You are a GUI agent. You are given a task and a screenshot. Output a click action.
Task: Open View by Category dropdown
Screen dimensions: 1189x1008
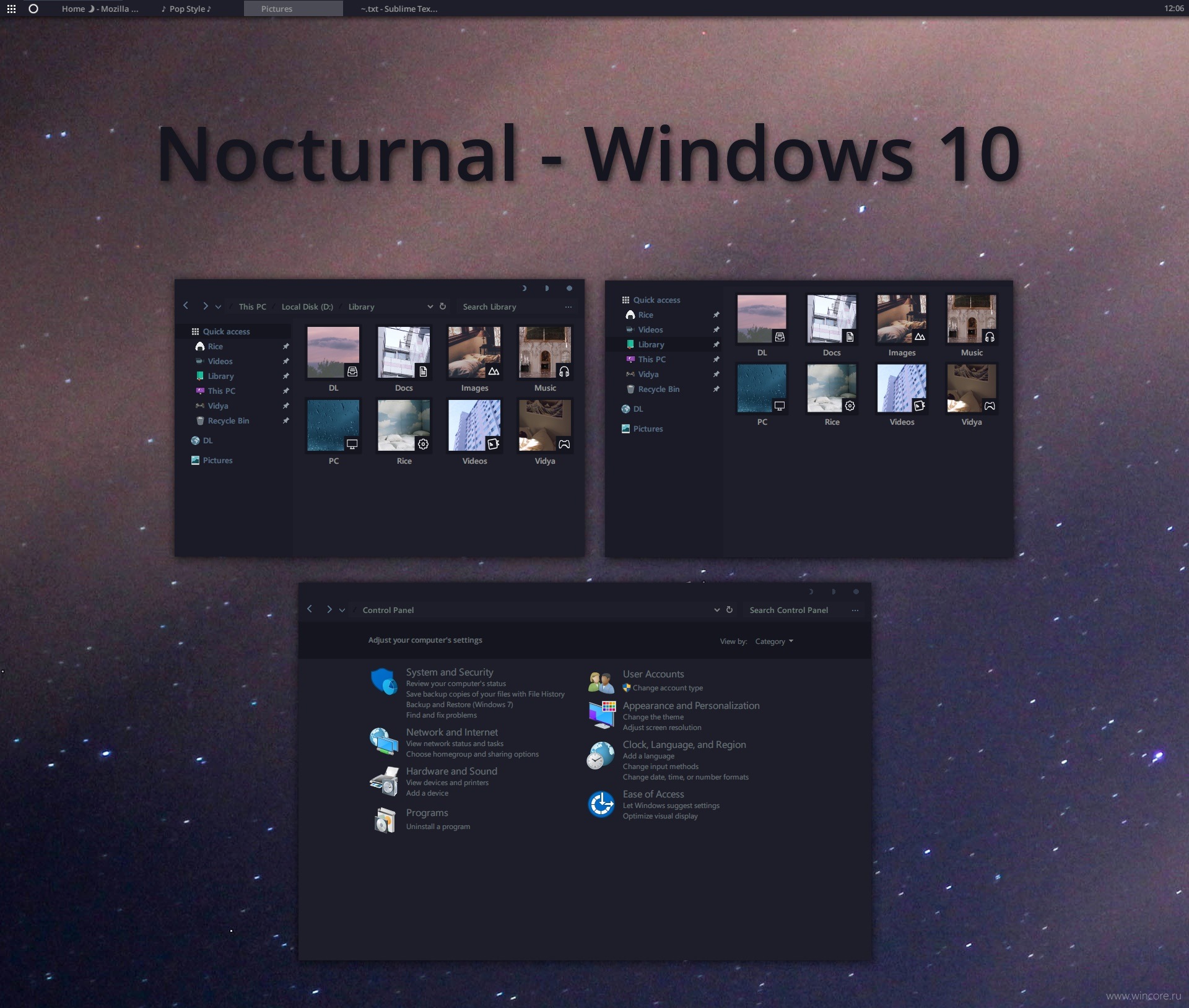click(x=774, y=641)
